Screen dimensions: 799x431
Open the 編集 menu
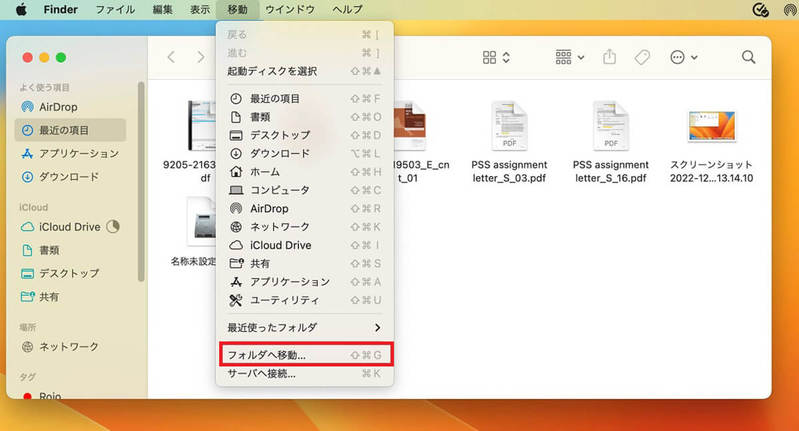(163, 9)
